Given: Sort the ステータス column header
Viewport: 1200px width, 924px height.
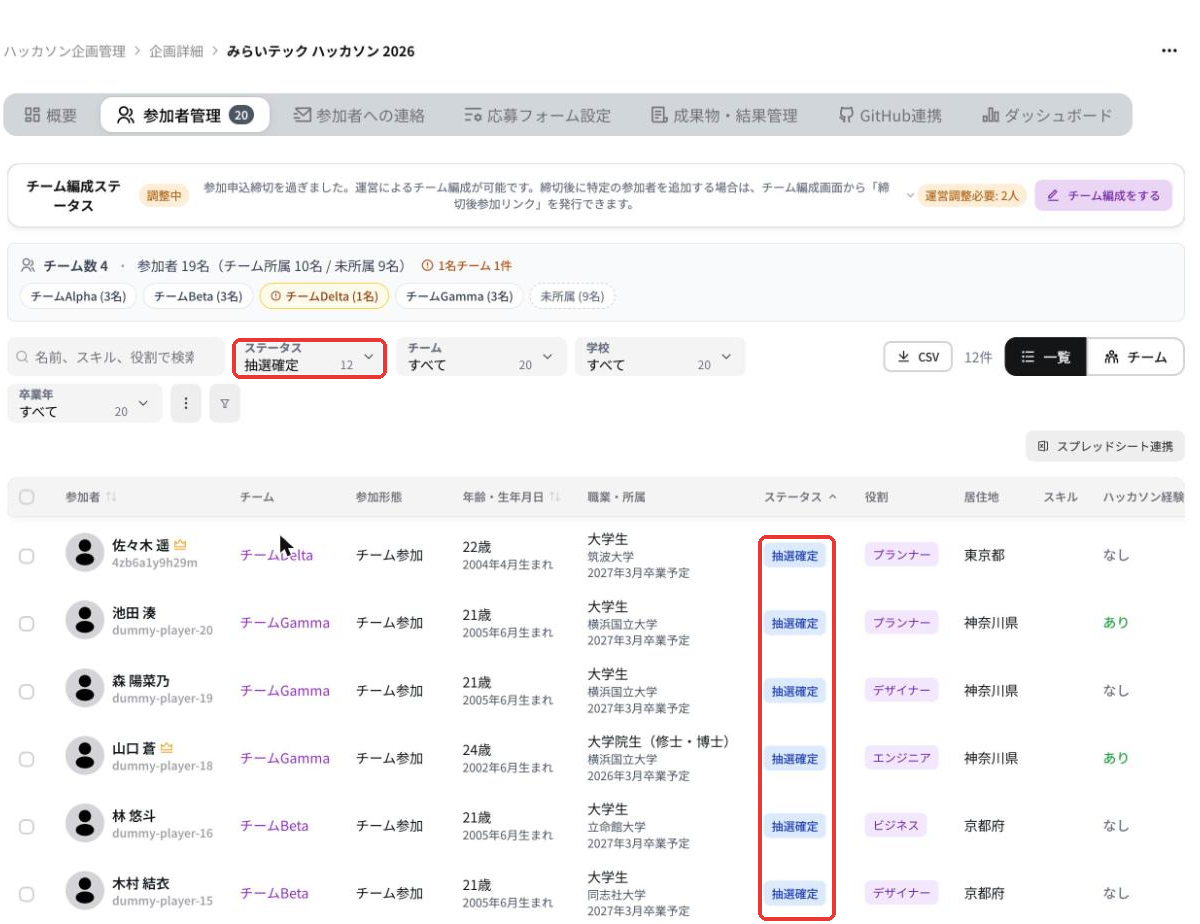Looking at the screenshot, I should tap(800, 497).
